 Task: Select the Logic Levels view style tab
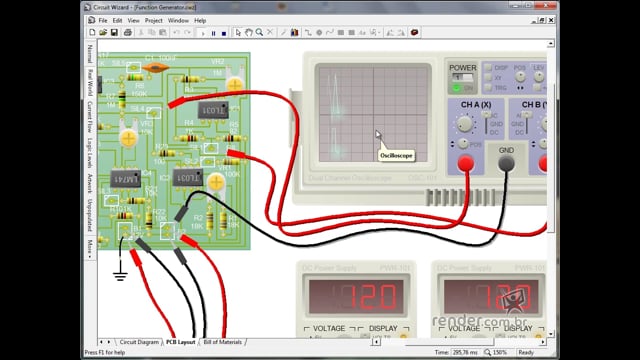pos(90,153)
